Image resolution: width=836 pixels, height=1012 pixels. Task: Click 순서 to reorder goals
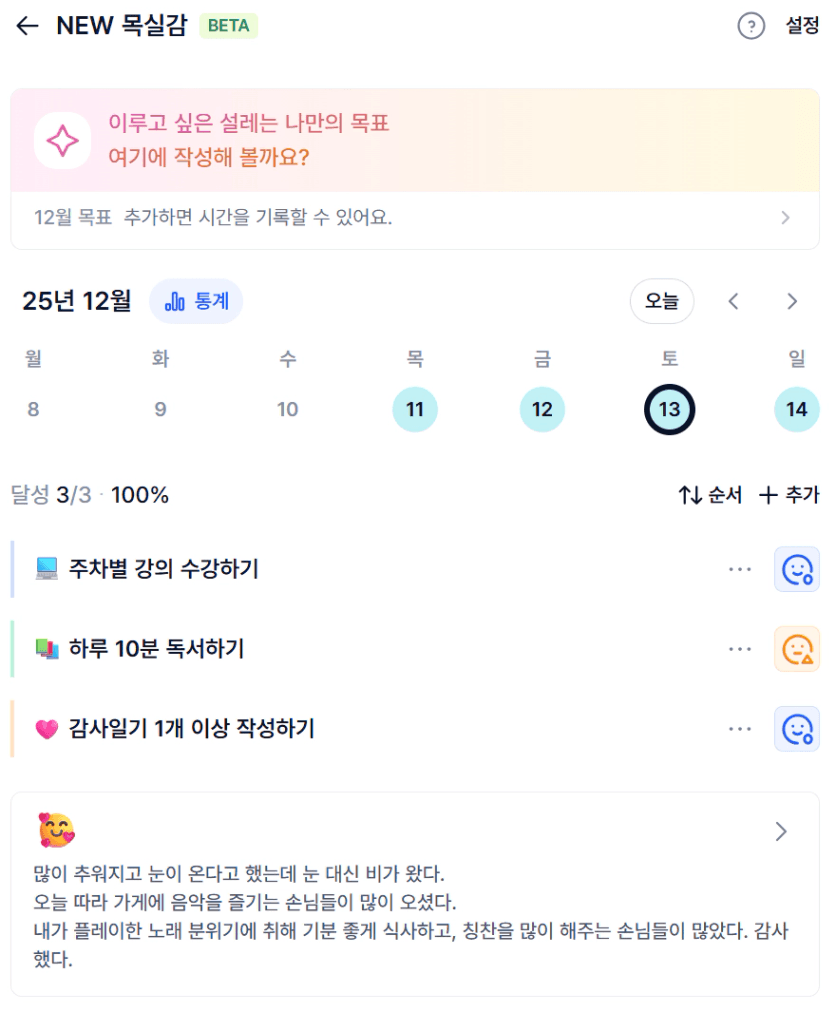tap(710, 495)
